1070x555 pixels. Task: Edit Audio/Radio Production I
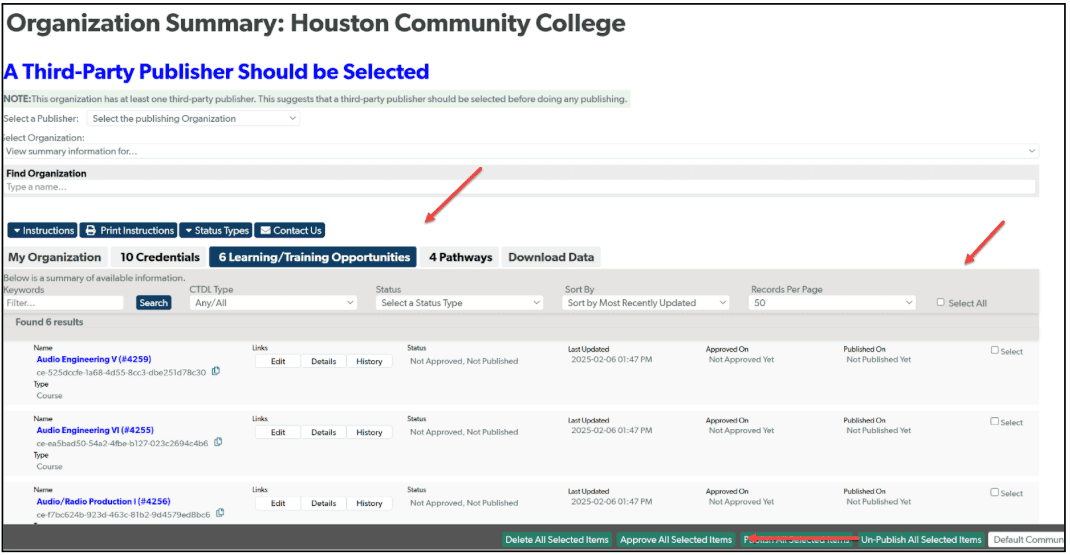point(278,504)
